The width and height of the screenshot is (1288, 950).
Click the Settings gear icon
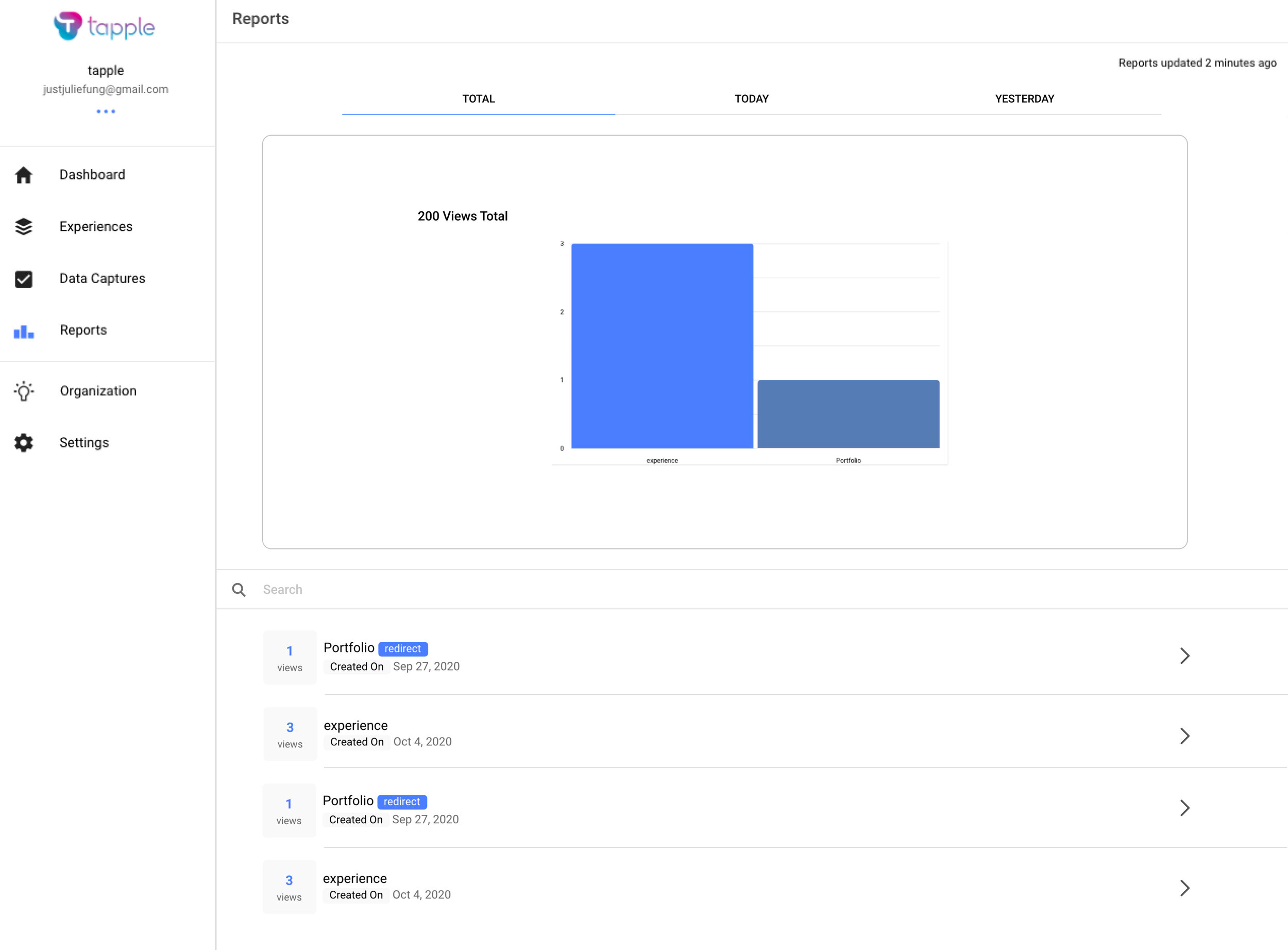pos(24,443)
